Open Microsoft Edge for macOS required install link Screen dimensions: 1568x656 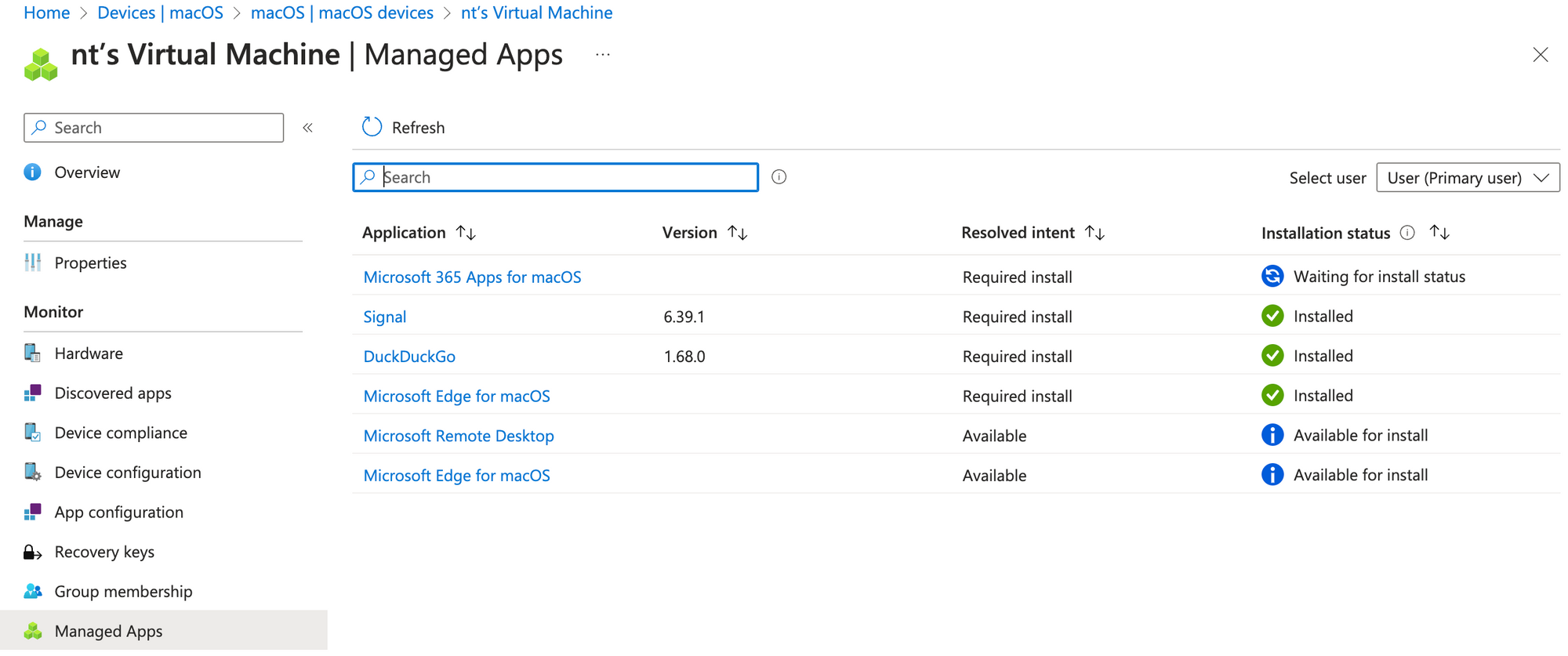pos(456,396)
